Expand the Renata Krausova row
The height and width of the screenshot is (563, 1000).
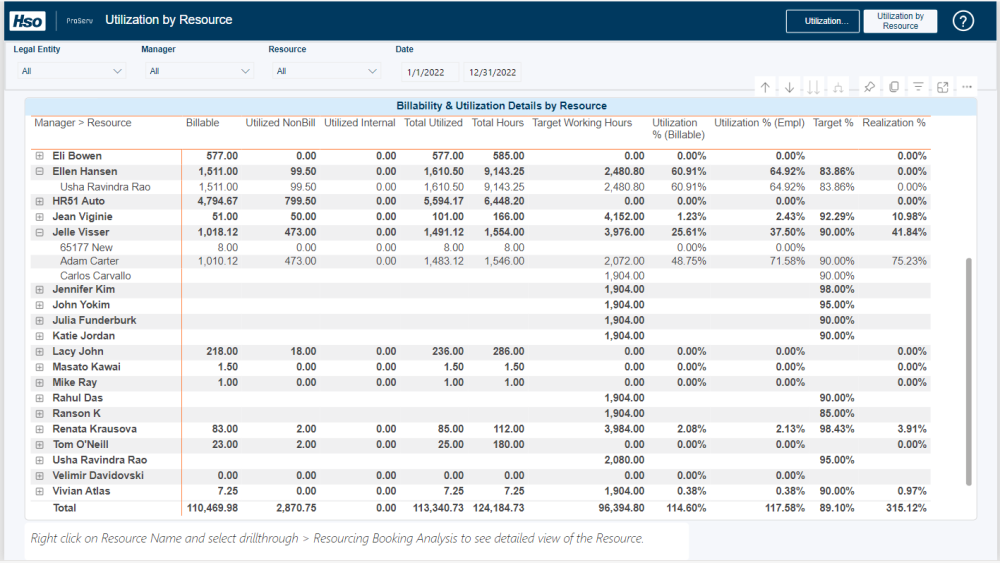pyautogui.click(x=40, y=429)
